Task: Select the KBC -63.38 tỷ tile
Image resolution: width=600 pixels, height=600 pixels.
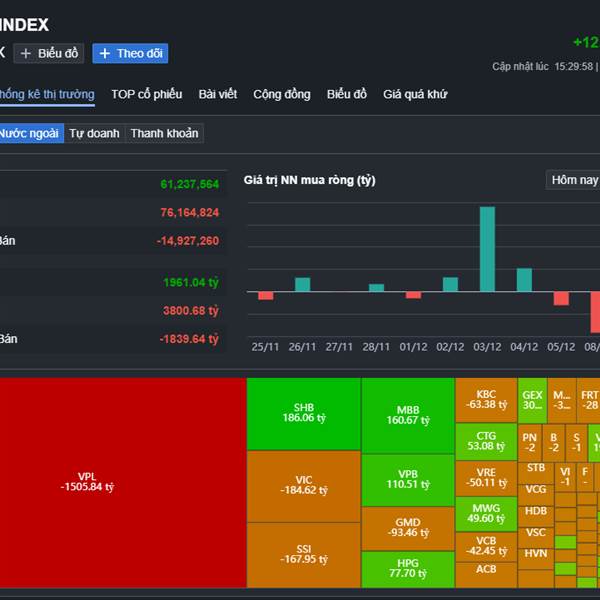Action: 486,400
